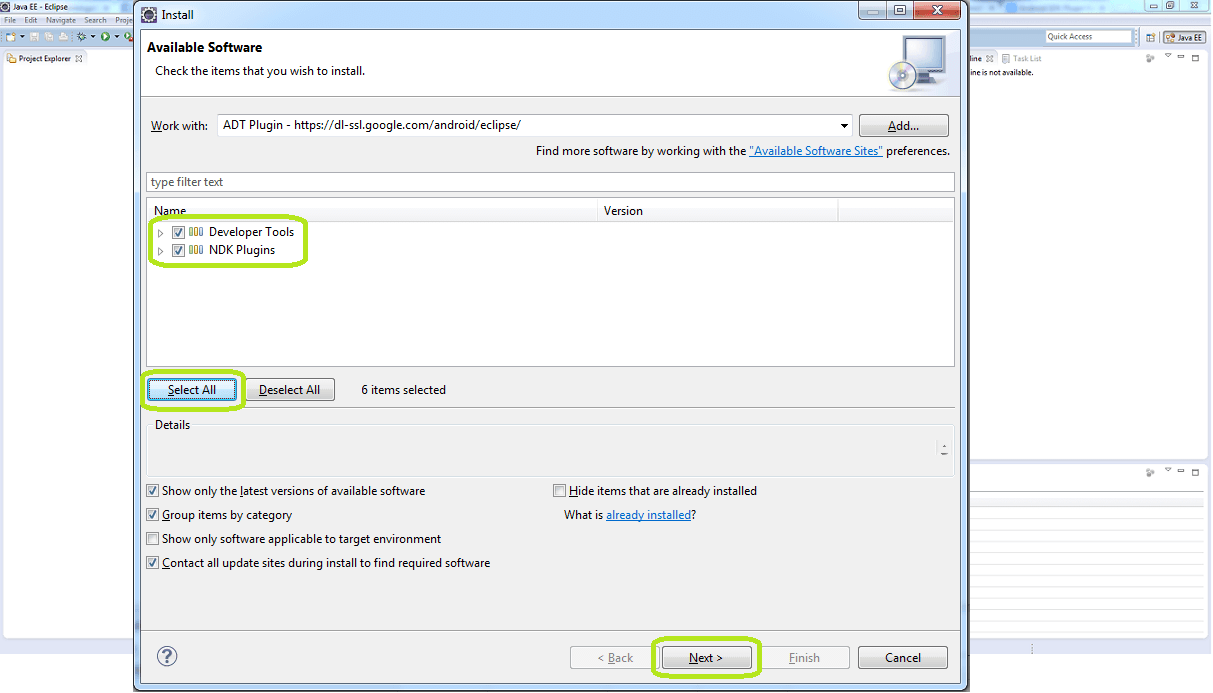The height and width of the screenshot is (693, 1213).
Task: Click the Add... site button
Action: click(x=904, y=126)
